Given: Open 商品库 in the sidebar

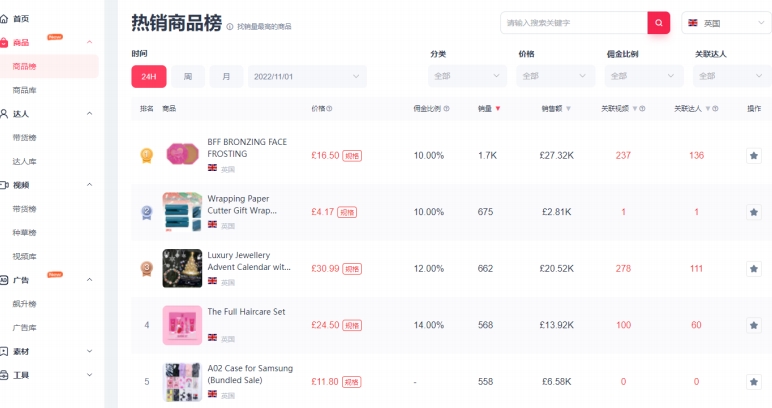Looking at the screenshot, I should pyautogui.click(x=25, y=90).
